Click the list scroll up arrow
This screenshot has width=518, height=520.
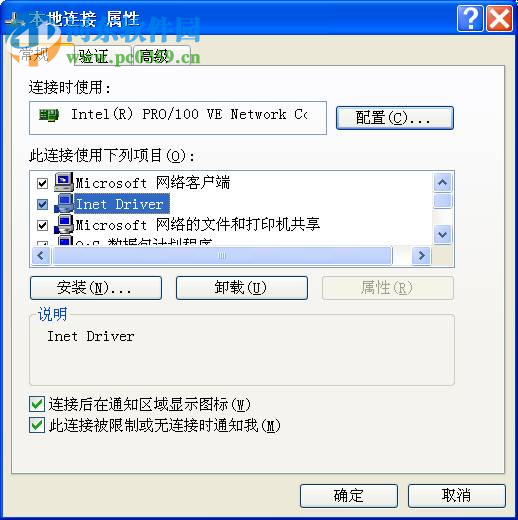(443, 182)
